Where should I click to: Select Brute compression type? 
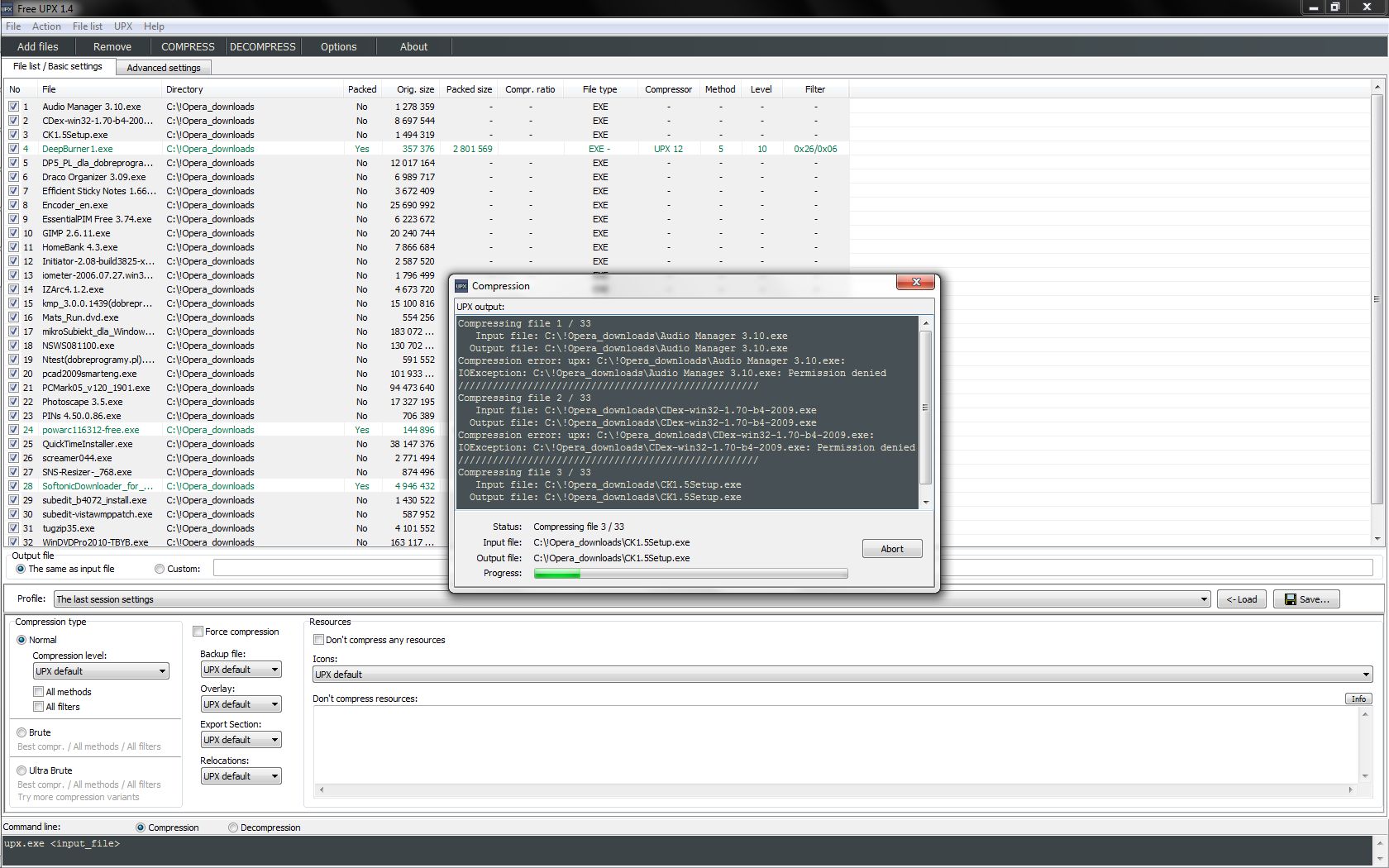coord(21,732)
